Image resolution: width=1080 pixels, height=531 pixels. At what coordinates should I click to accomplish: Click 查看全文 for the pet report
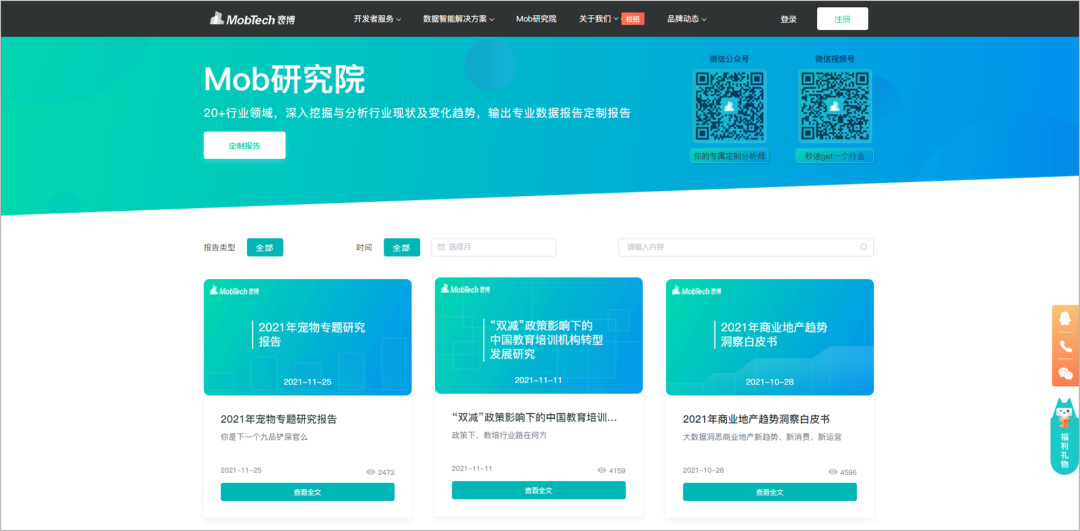tap(307, 492)
